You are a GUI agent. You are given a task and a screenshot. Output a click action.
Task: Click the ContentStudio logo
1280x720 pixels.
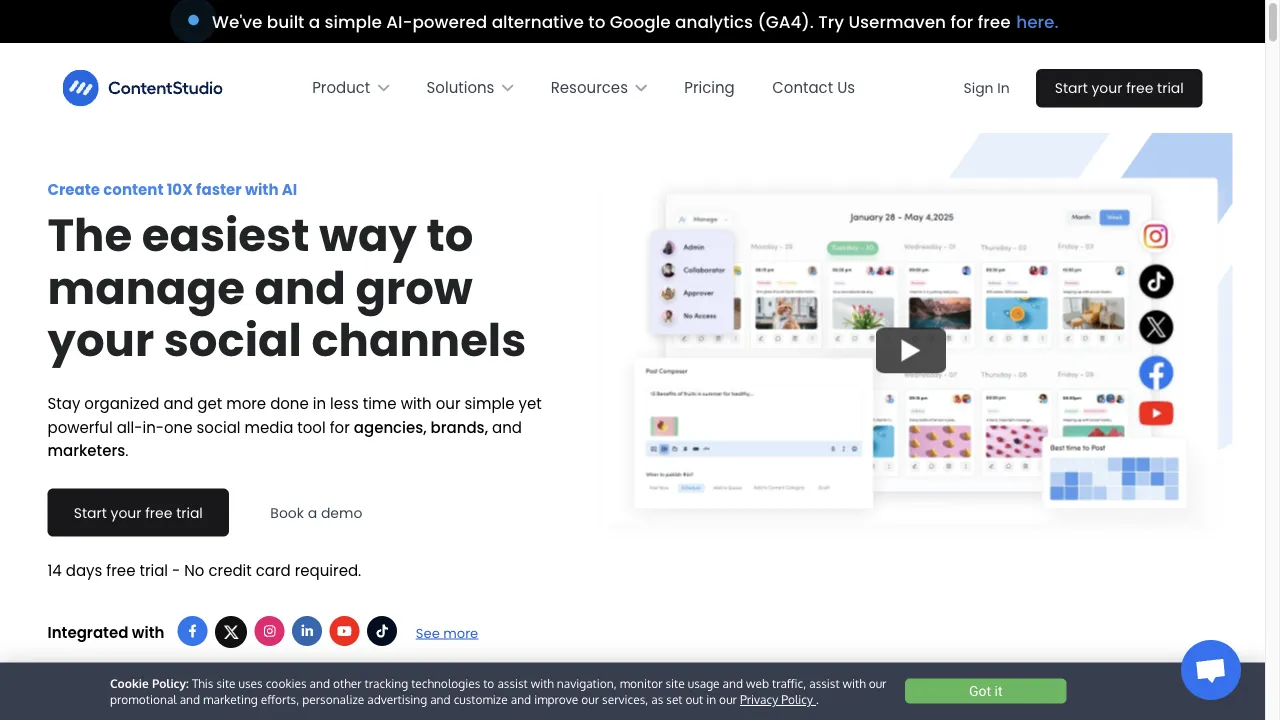click(142, 88)
